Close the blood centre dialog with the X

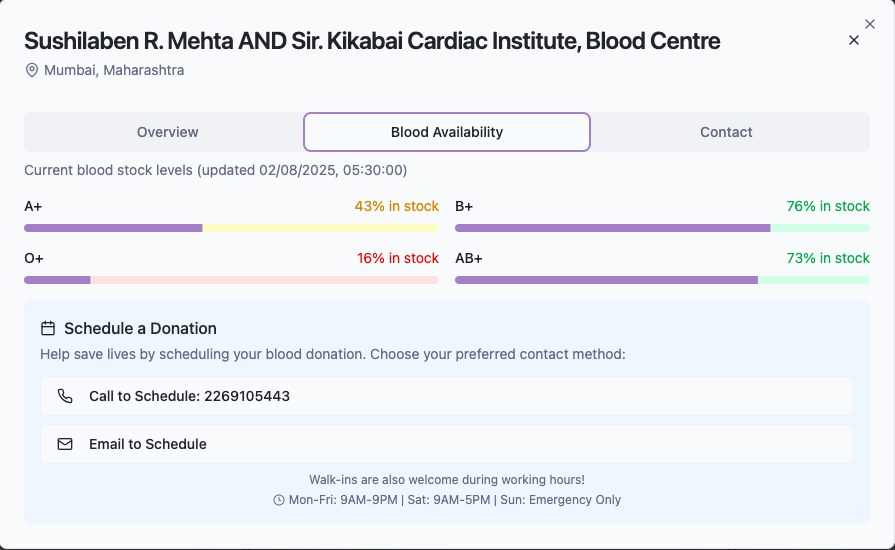tap(854, 40)
